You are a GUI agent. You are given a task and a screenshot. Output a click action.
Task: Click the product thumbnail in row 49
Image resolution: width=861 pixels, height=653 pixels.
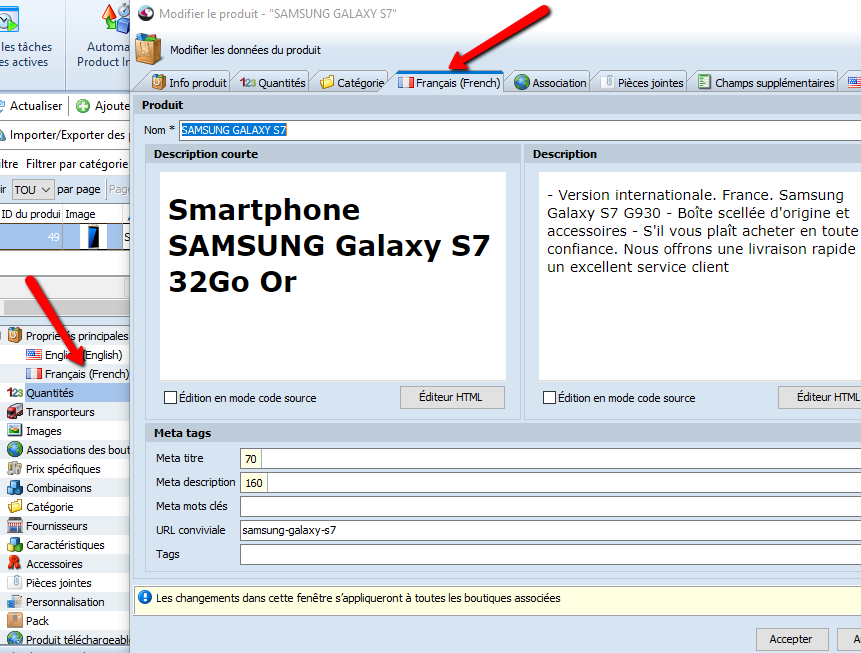(x=93, y=237)
